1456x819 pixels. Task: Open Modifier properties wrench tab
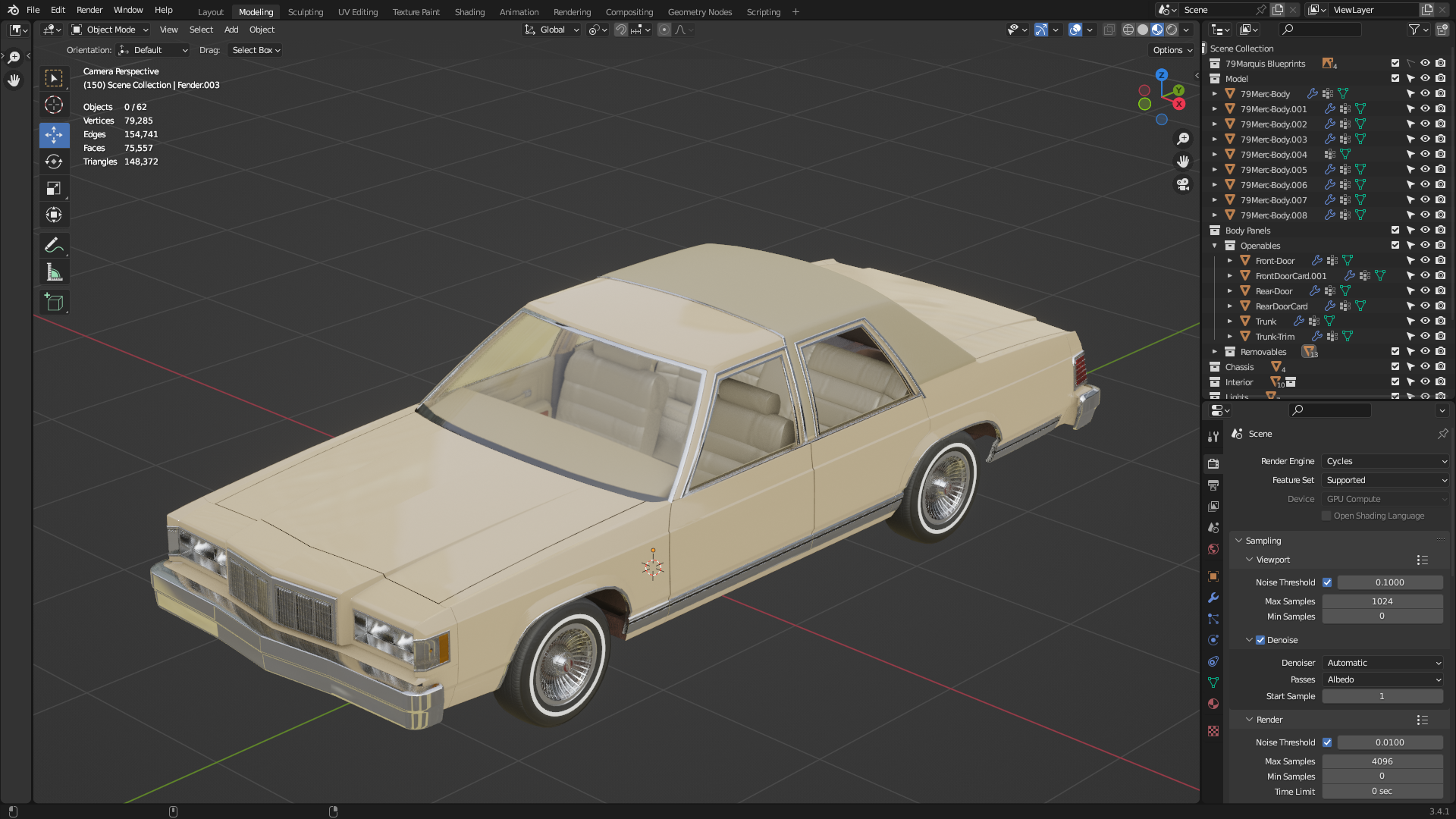pyautogui.click(x=1213, y=598)
